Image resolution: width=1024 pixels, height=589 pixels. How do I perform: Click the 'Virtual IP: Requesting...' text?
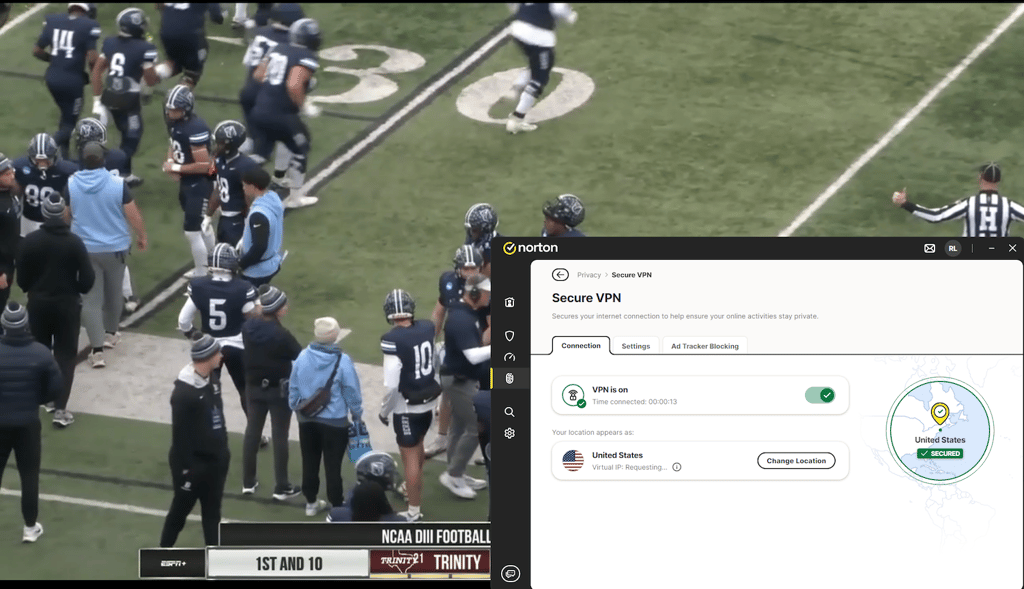[630, 467]
